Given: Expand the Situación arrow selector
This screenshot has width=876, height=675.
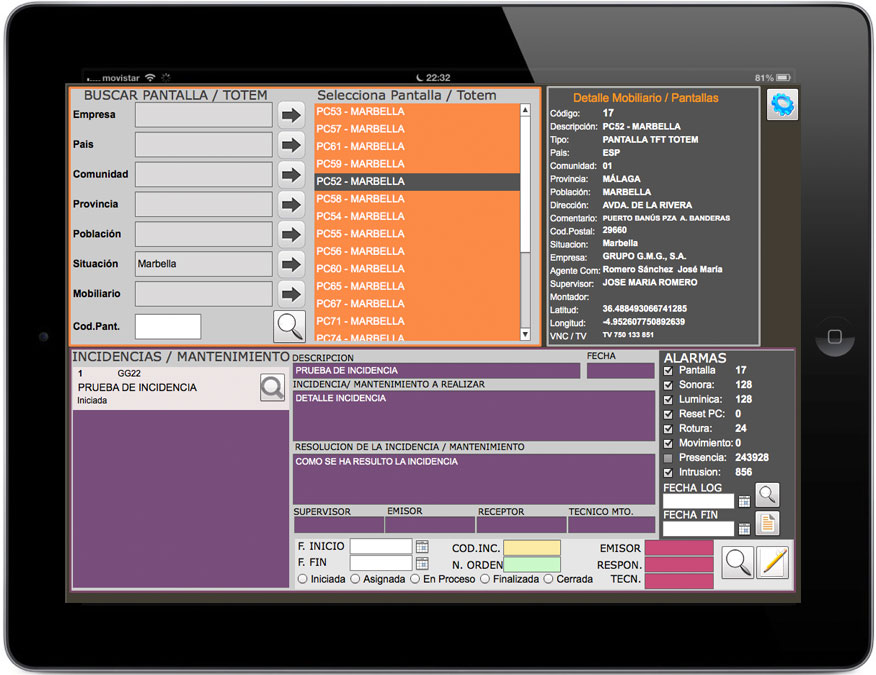Looking at the screenshot, I should click(x=291, y=265).
